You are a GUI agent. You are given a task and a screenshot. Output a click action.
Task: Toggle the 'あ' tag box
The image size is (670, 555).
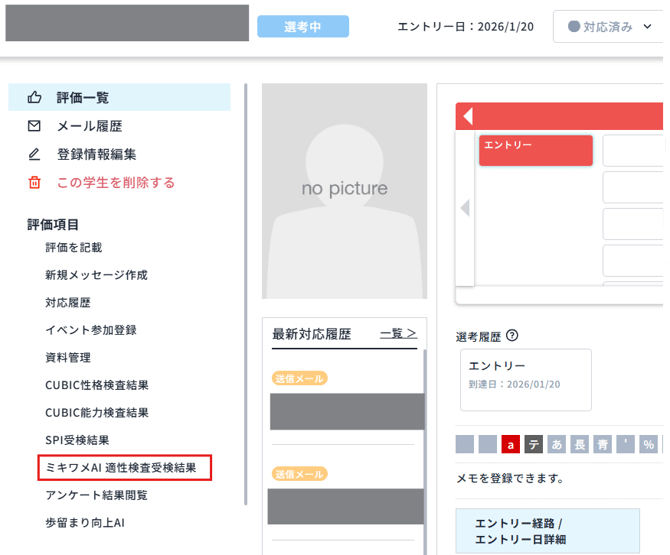pyautogui.click(x=557, y=444)
